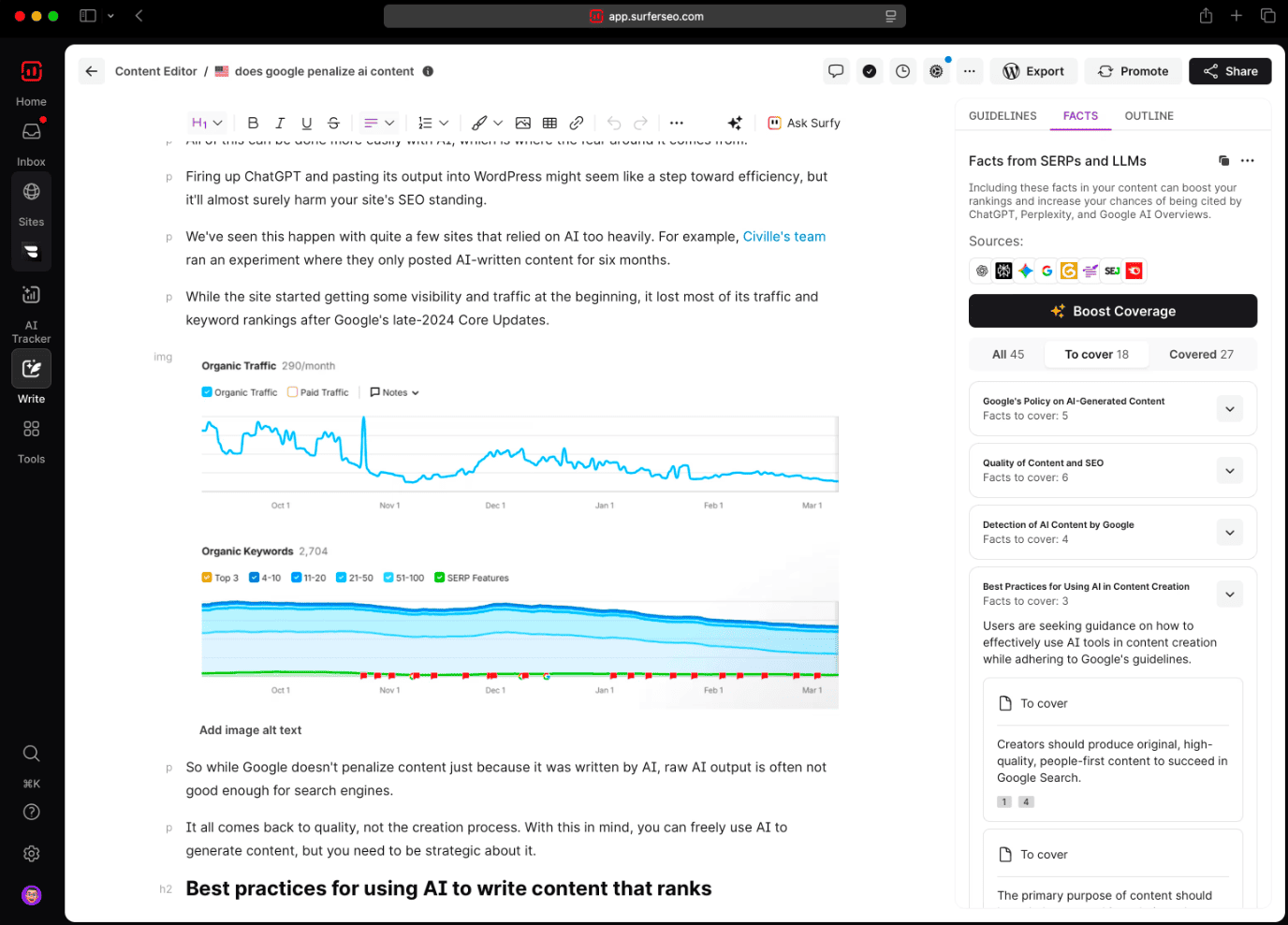Click the Boost Coverage button

pos(1113,311)
